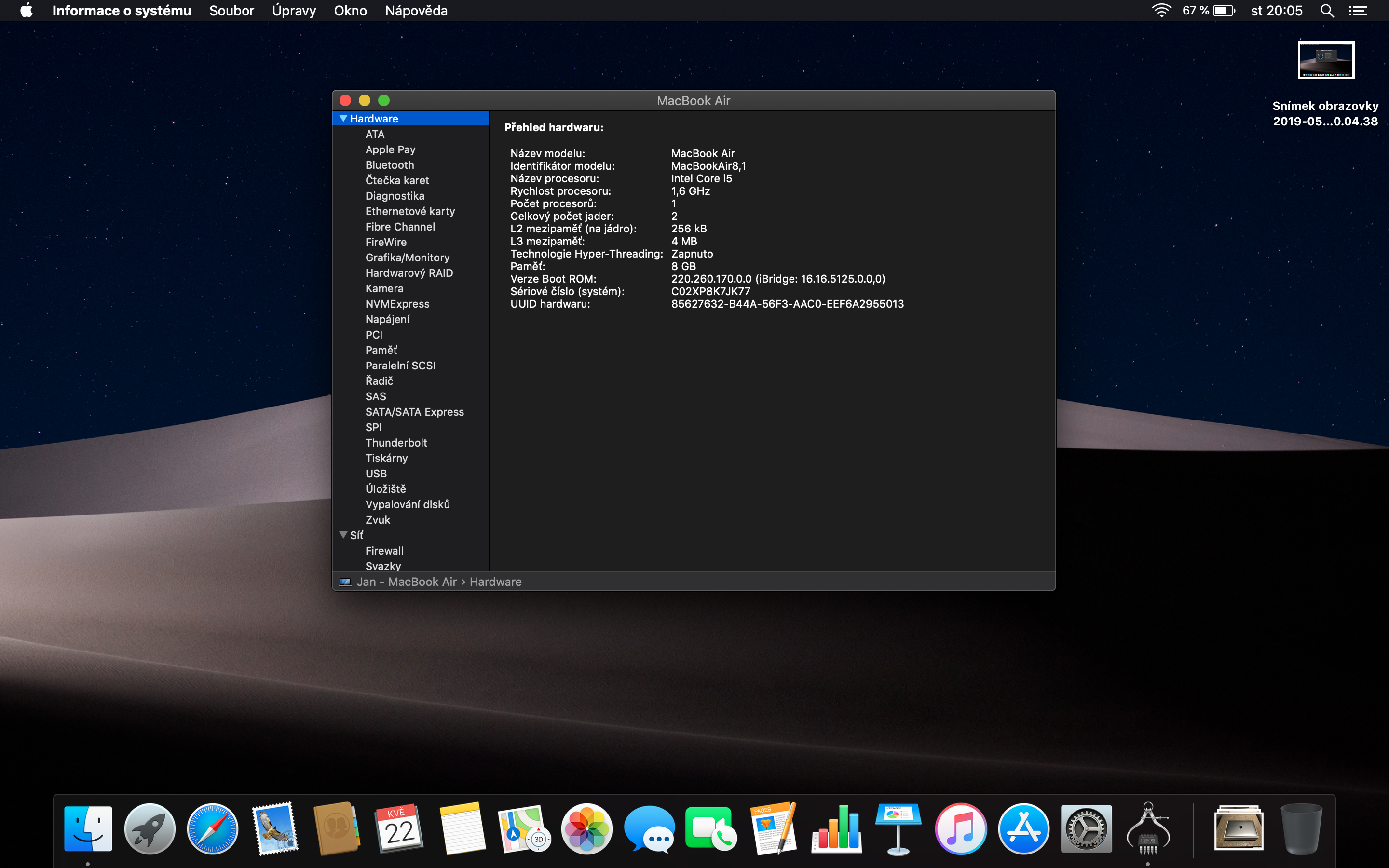Click the Snímek obrazovky desktop thumbnail
This screenshot has height=868, width=1389.
point(1325,60)
